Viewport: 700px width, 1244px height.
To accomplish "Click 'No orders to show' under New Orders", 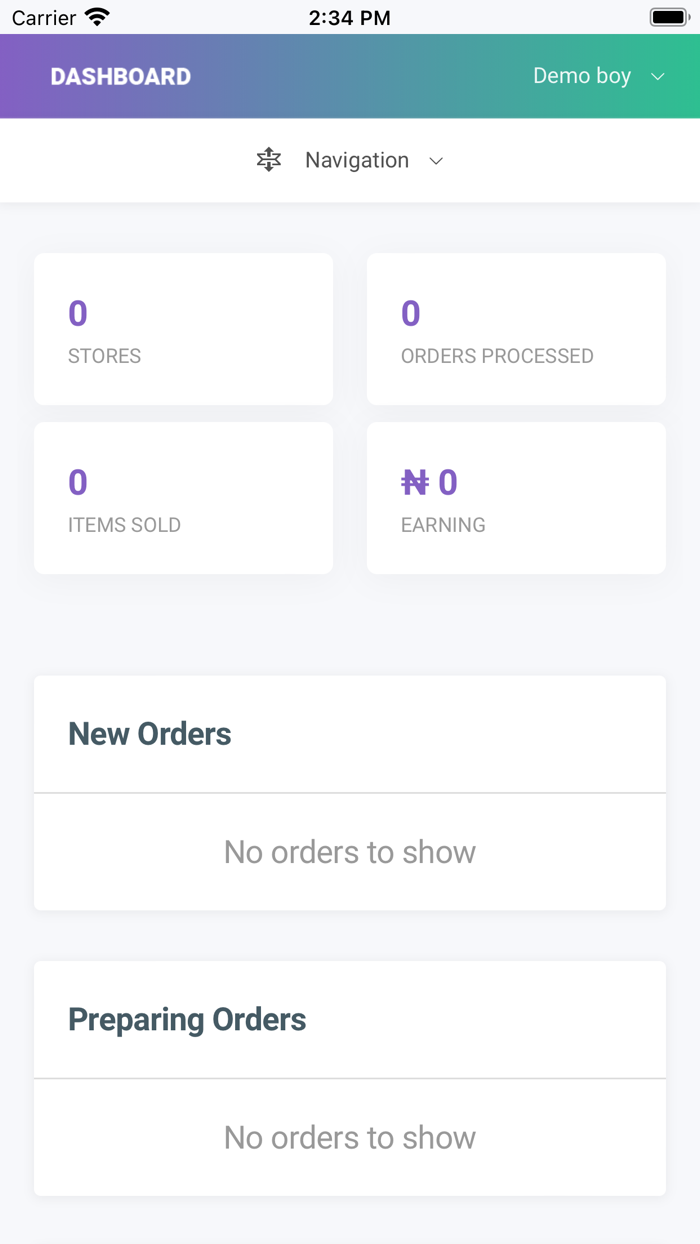I will [350, 852].
